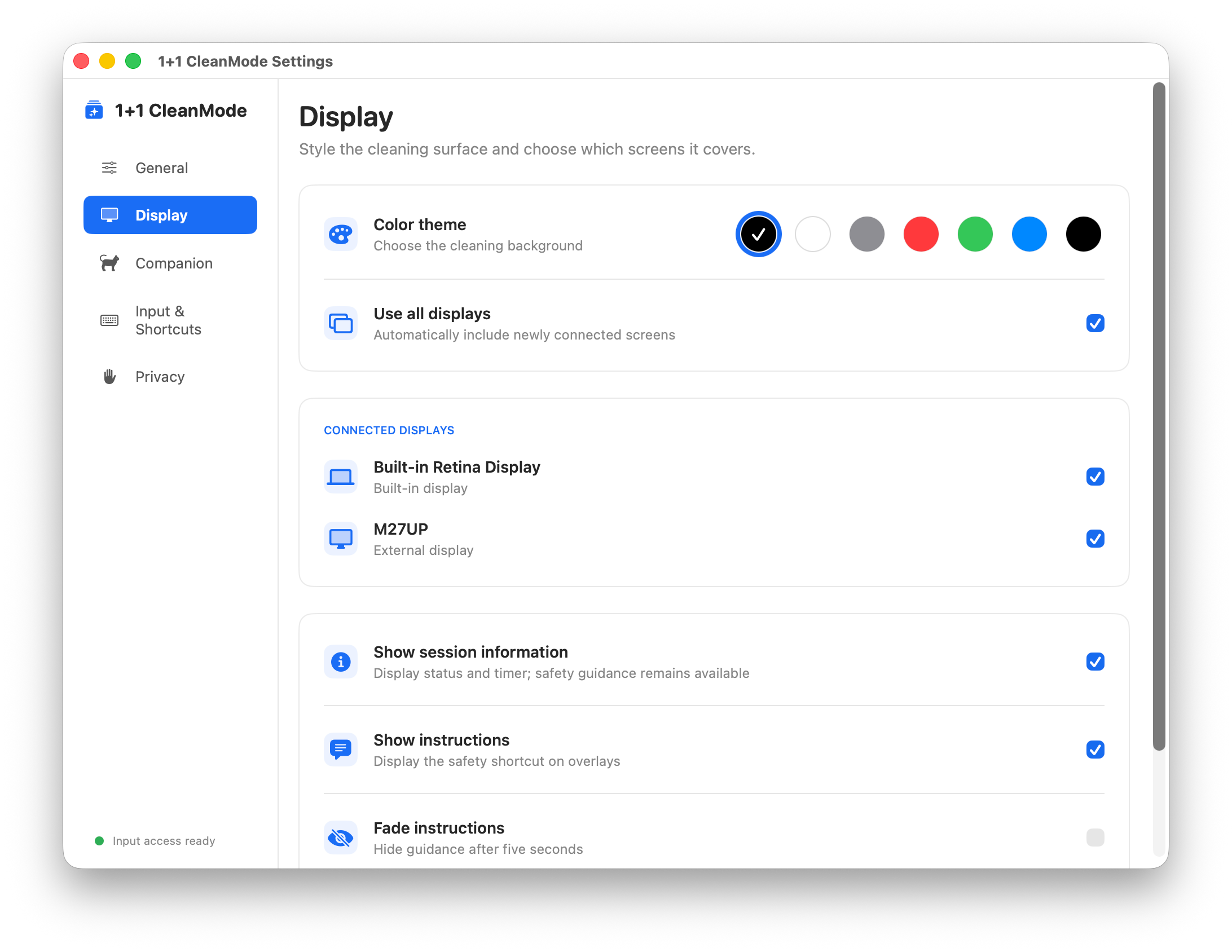This screenshot has height=952, width=1232.
Task: Close the window with the red button
Action: [81, 61]
